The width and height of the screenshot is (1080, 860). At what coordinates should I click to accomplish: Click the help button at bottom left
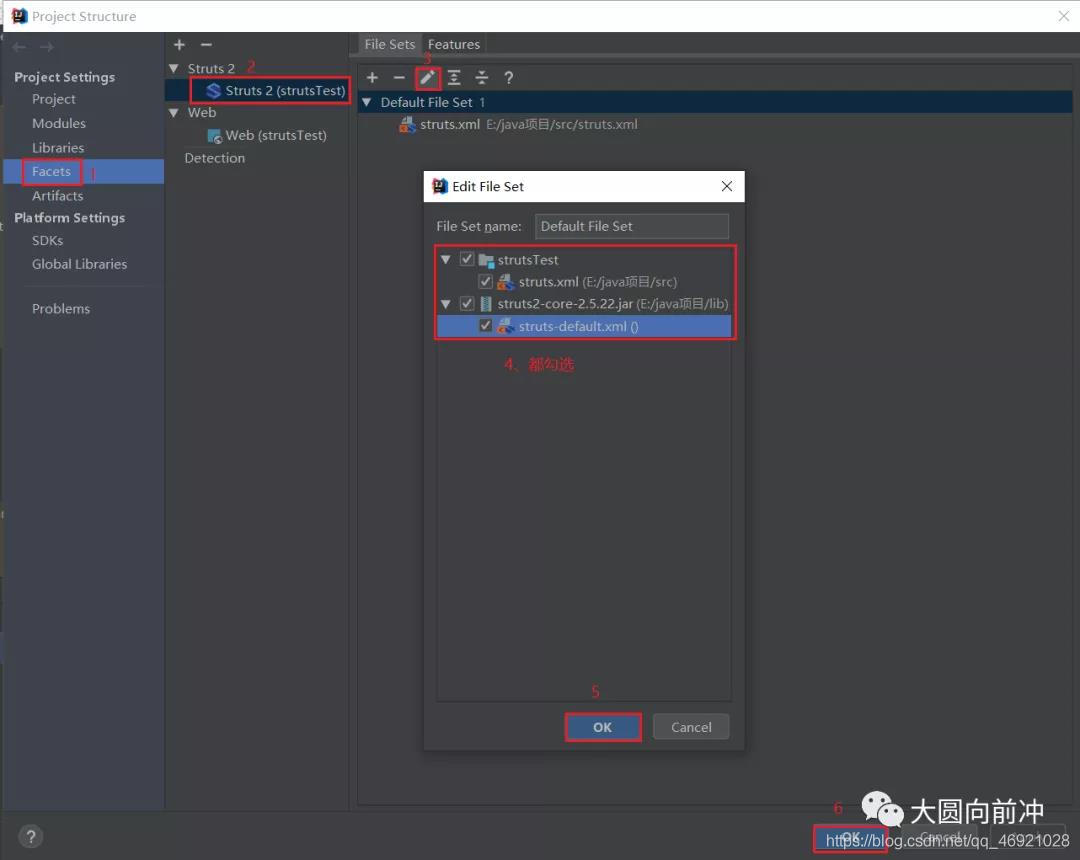[x=30, y=837]
